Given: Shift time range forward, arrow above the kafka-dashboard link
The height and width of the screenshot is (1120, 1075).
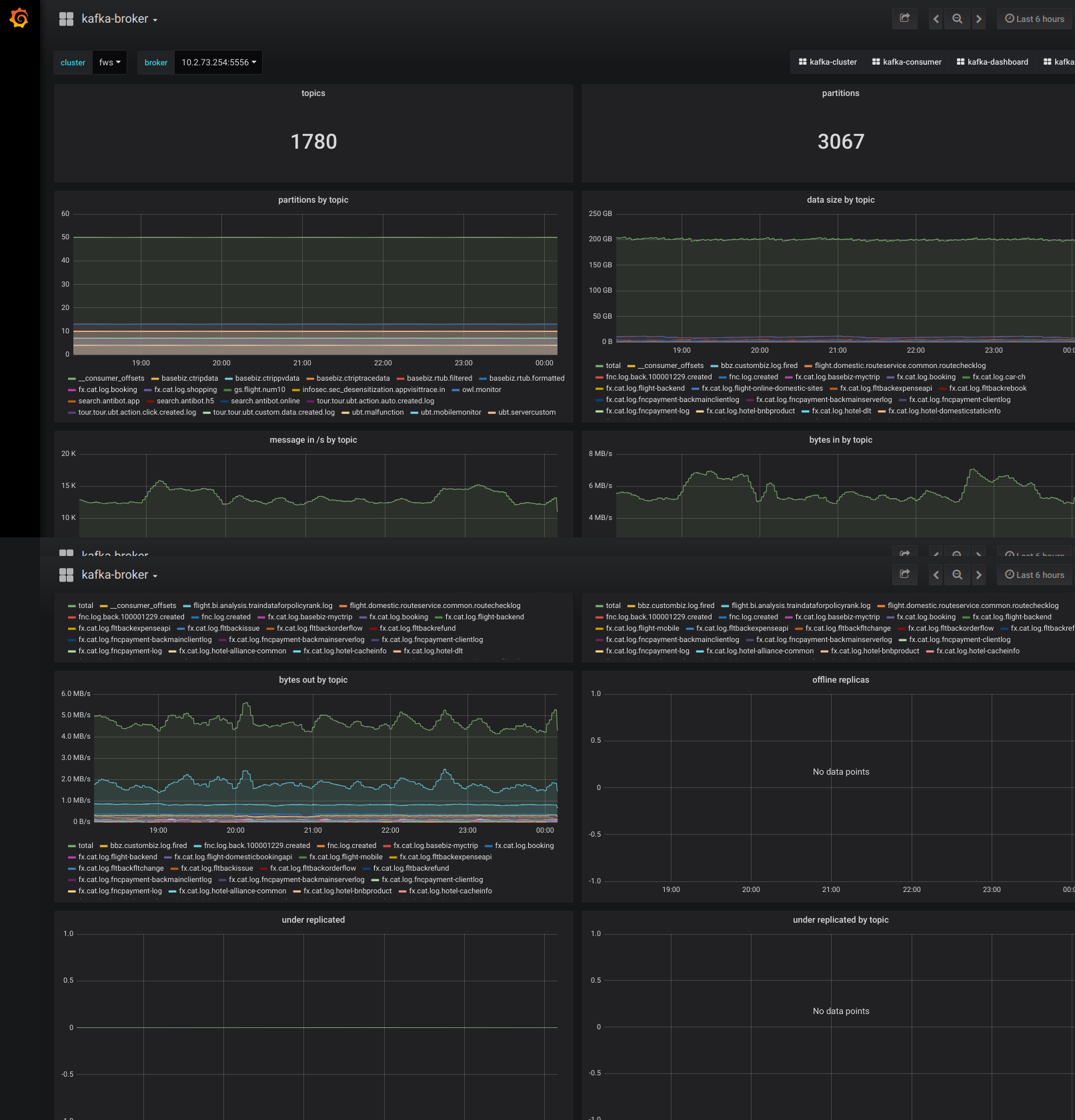Looking at the screenshot, I should [979, 19].
